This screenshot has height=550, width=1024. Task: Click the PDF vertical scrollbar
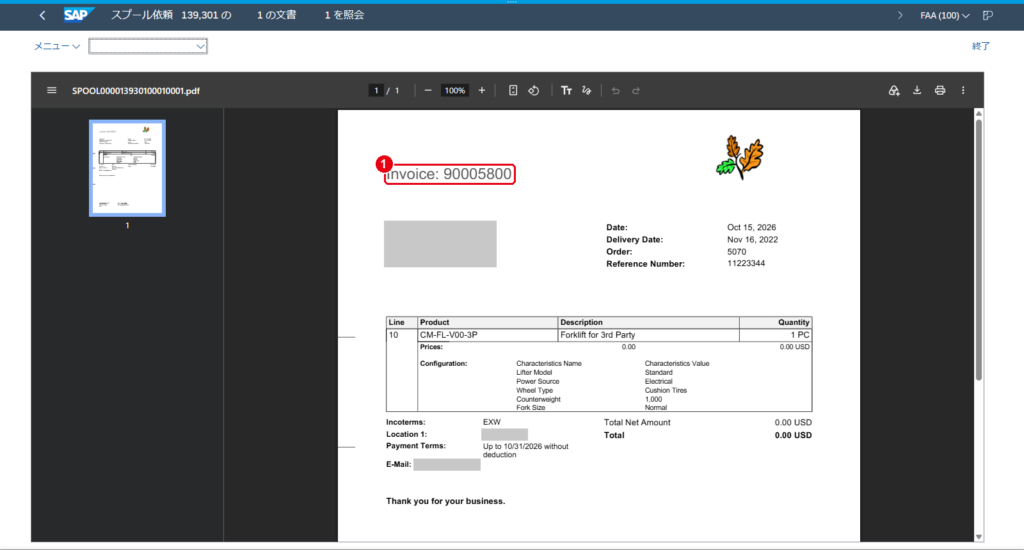(978, 248)
